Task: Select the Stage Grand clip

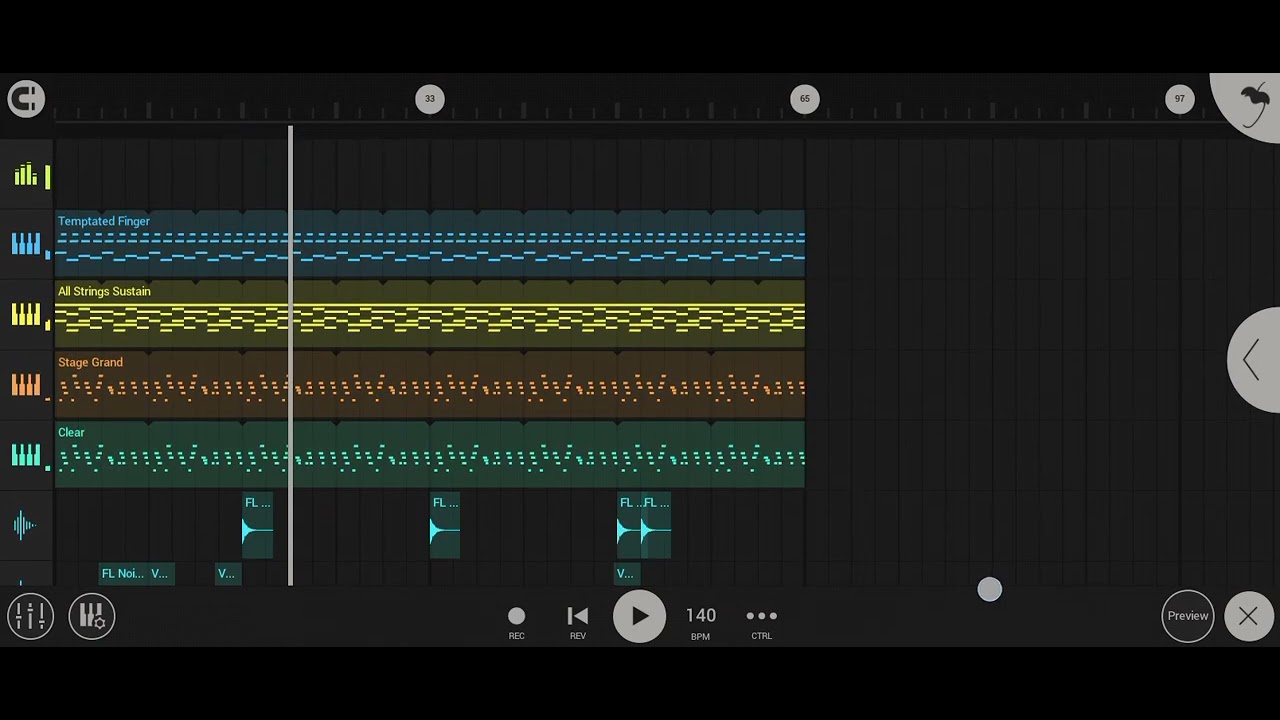Action: click(x=430, y=384)
